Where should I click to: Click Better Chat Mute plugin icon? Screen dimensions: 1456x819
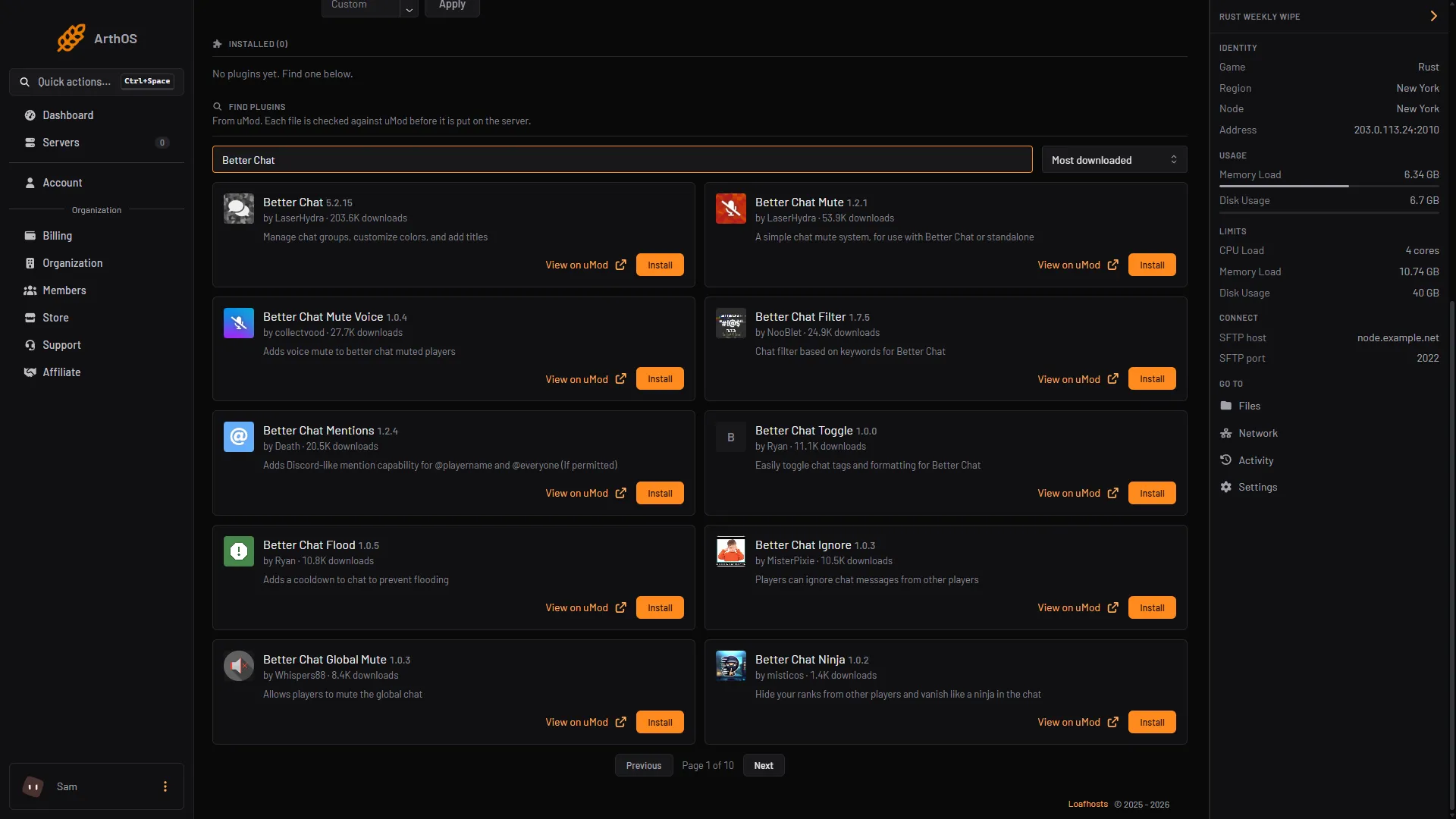(731, 209)
